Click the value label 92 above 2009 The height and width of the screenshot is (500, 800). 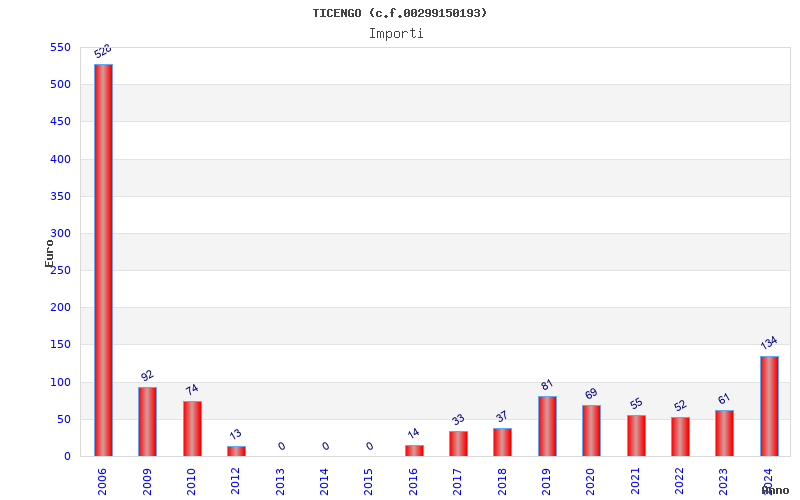147,376
